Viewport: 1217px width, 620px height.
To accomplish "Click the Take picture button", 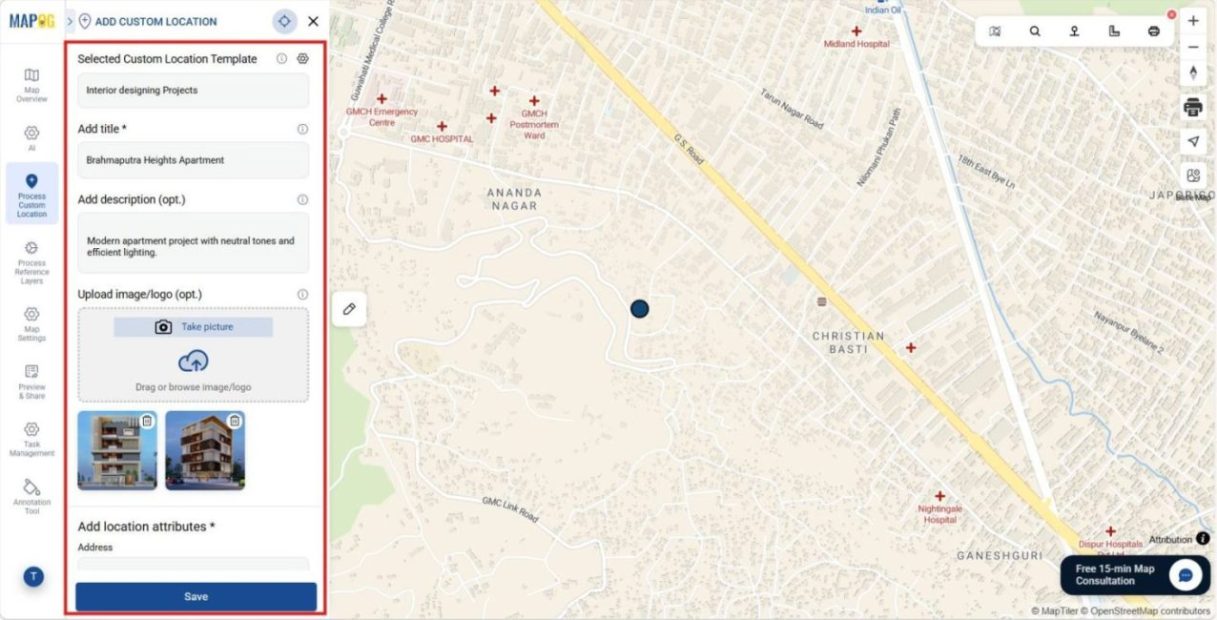I will [x=193, y=327].
